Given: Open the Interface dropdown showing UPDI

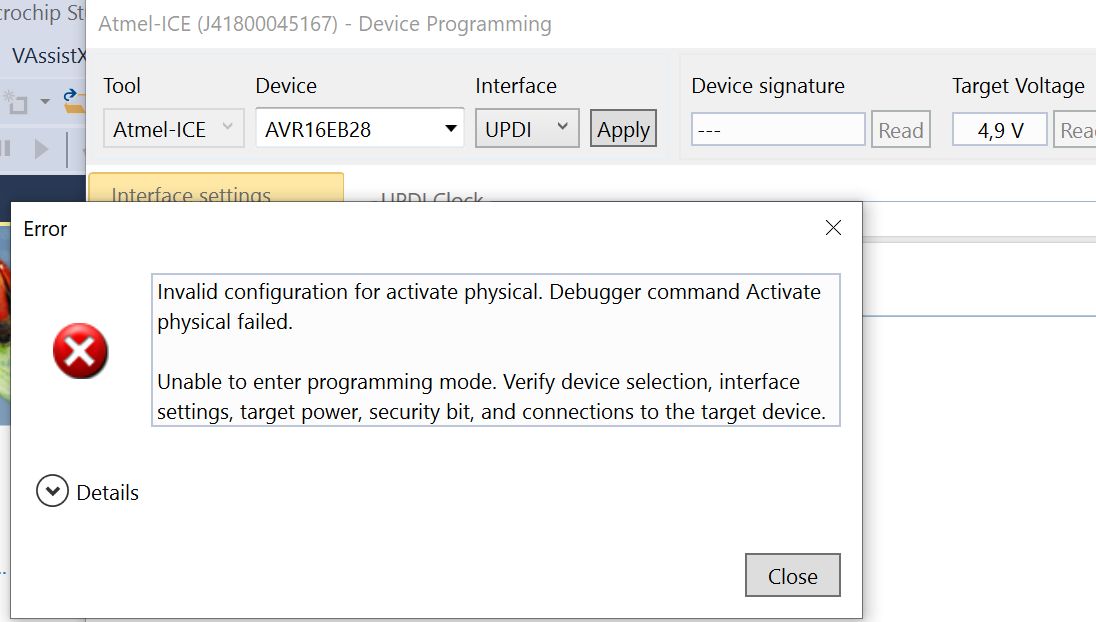Looking at the screenshot, I should tap(527, 129).
